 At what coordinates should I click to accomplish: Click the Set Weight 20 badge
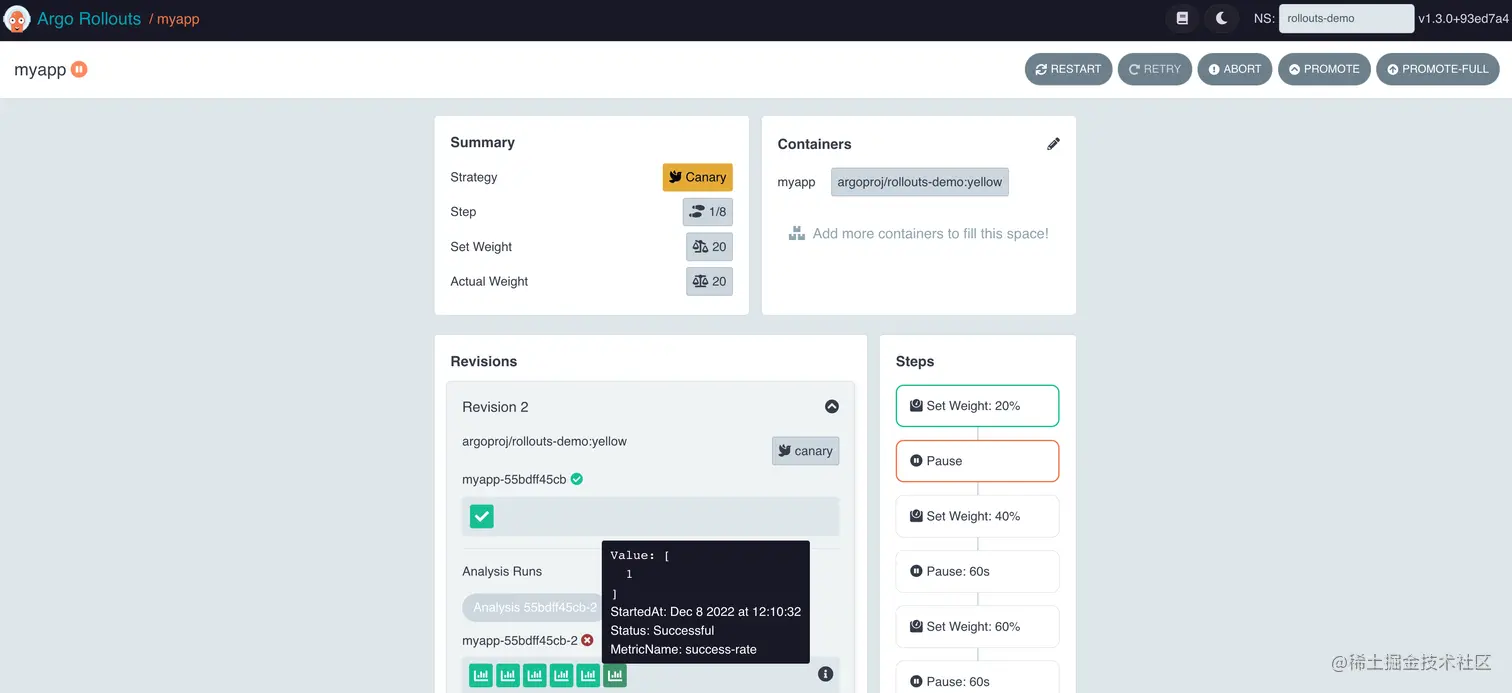pos(709,247)
